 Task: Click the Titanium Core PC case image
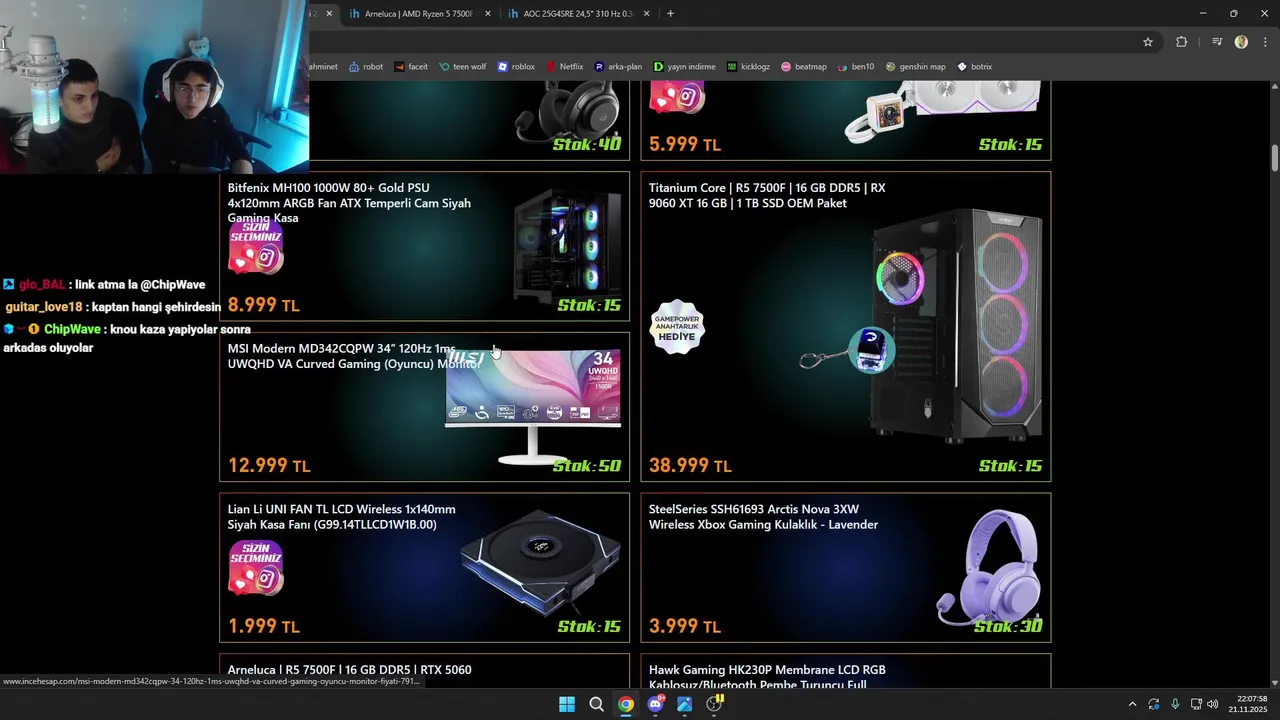pyautogui.click(x=956, y=325)
